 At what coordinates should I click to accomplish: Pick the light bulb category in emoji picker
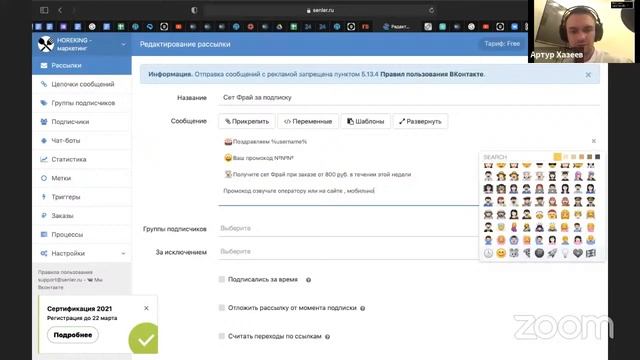(x=565, y=253)
